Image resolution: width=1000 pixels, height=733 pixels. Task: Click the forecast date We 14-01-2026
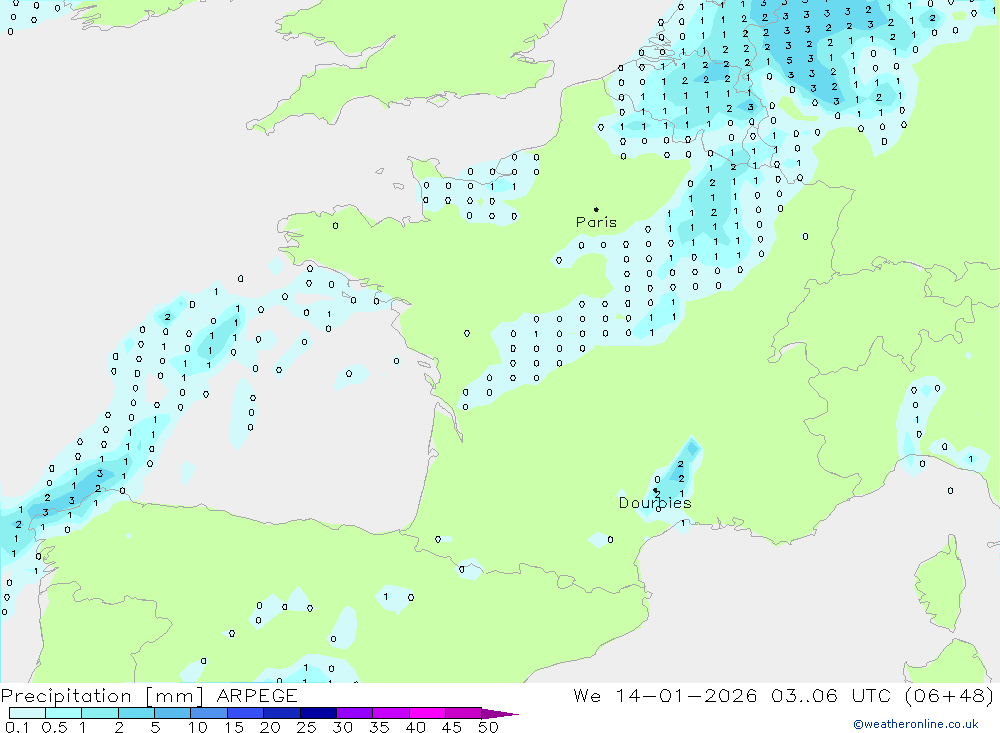click(x=665, y=695)
